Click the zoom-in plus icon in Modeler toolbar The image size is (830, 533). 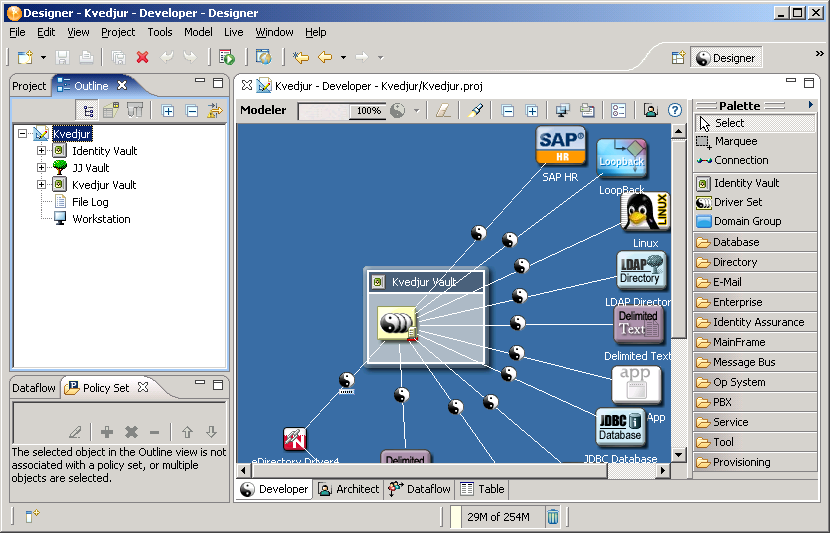tap(532, 111)
